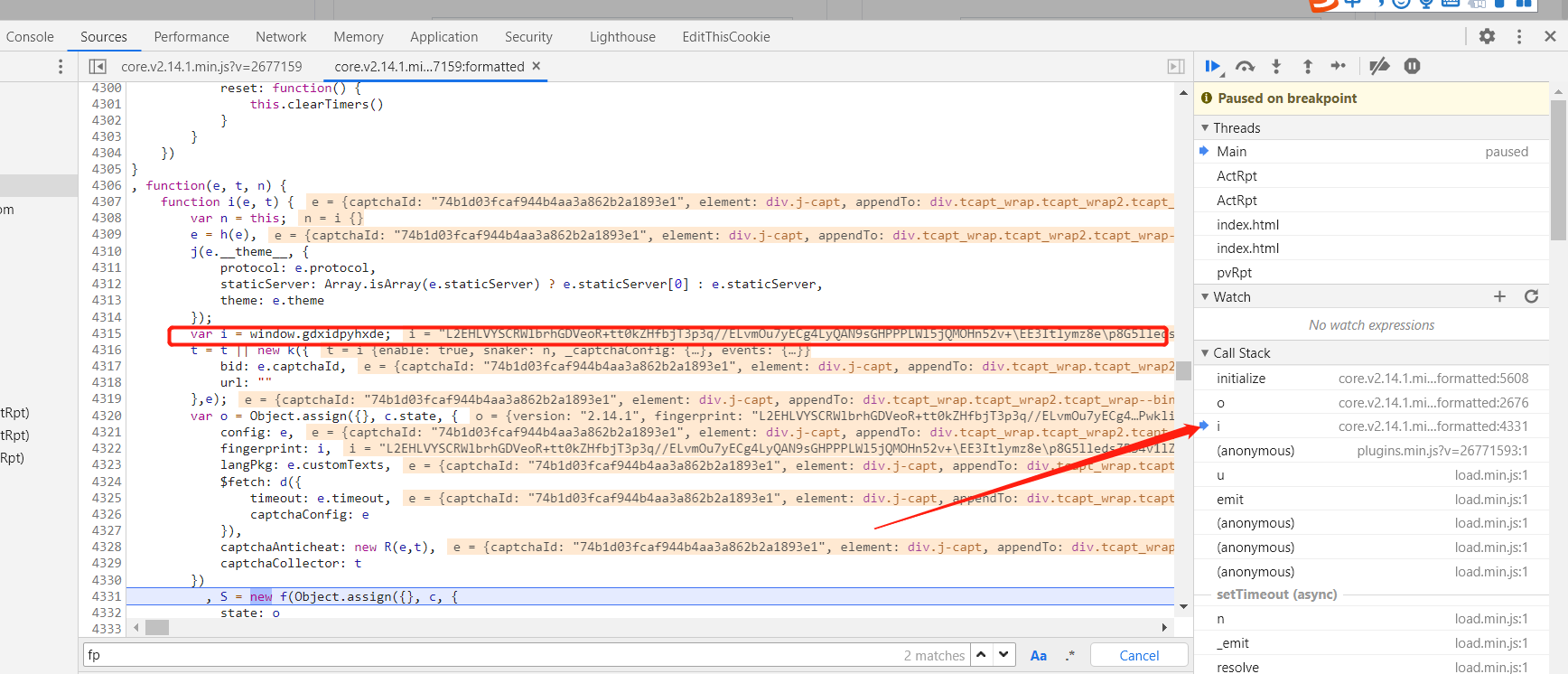The height and width of the screenshot is (674, 1568).
Task: Resume script execution
Action: click(1213, 66)
